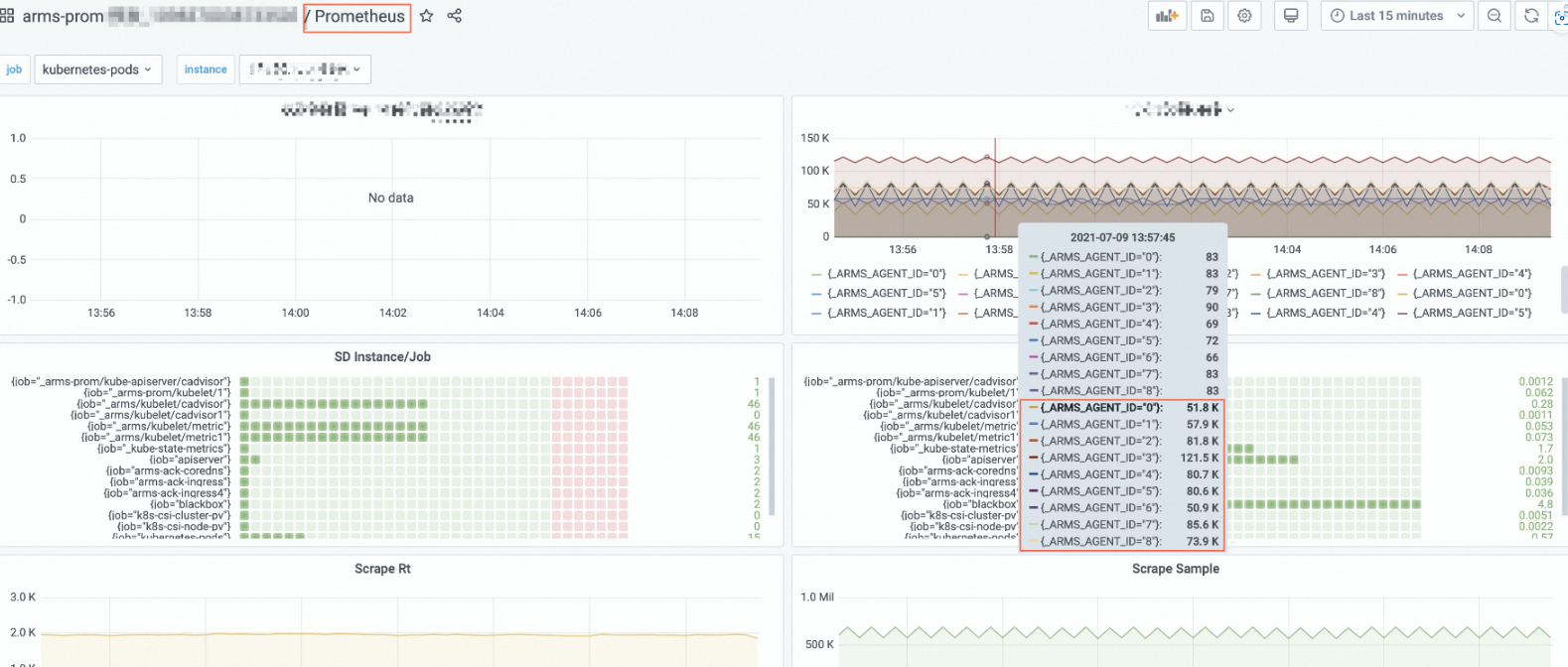Image resolution: width=1568 pixels, height=667 pixels.
Task: Add a new panel with chart-plus icon
Action: (x=1167, y=16)
